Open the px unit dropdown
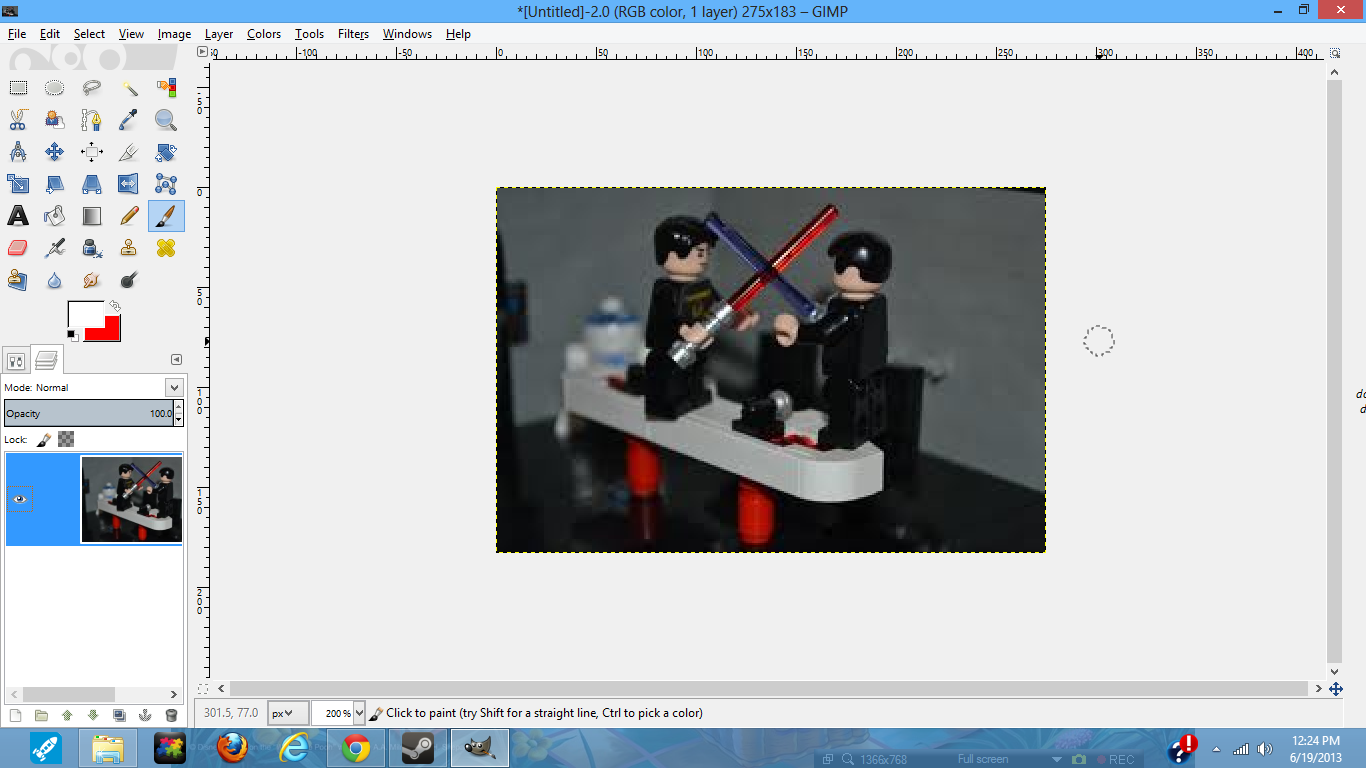Viewport: 1366px width, 768px height. [x=287, y=713]
